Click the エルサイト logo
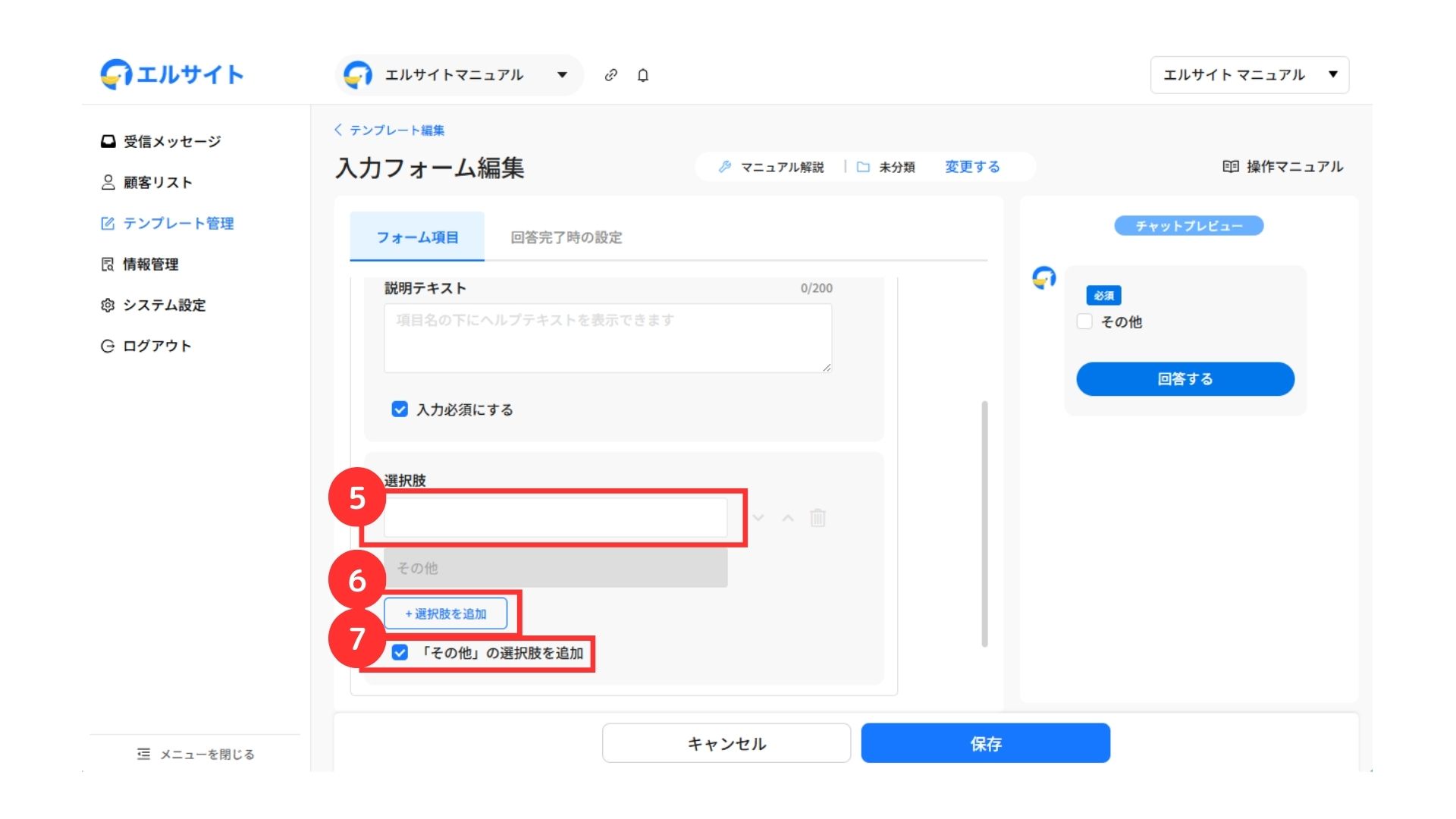Viewport: 1456px width, 819px height. [x=172, y=74]
